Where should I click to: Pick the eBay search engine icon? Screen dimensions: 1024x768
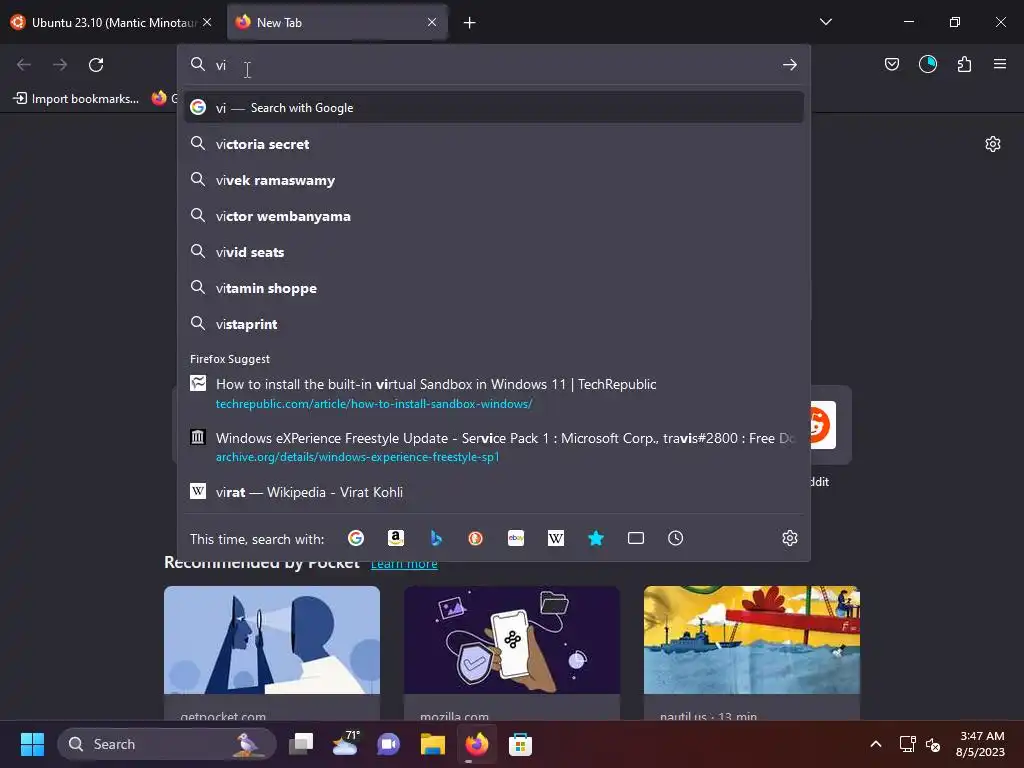pyautogui.click(x=516, y=538)
